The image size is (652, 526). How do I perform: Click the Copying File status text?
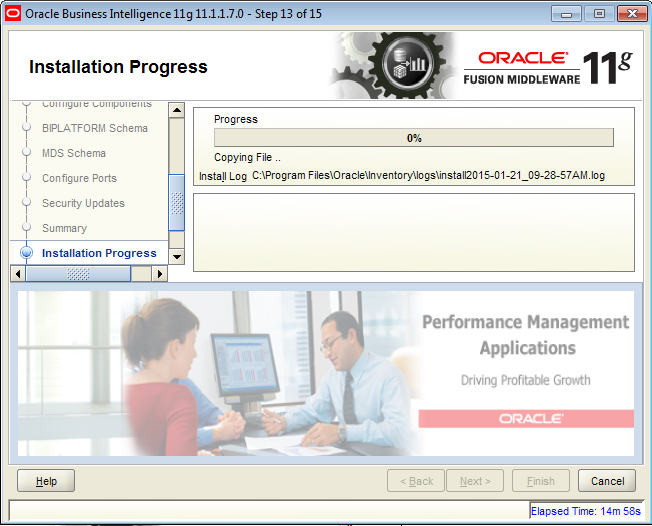[x=247, y=158]
